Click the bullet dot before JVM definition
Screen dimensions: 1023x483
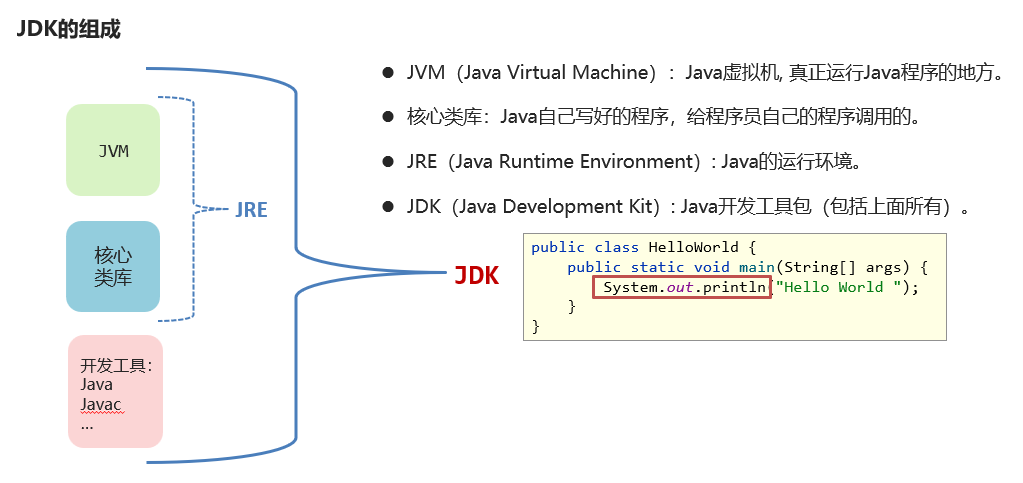point(388,74)
